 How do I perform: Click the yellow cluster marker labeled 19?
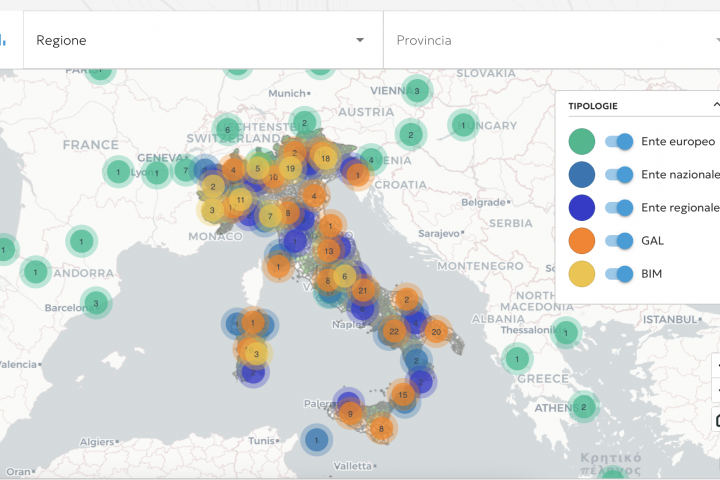point(290,169)
